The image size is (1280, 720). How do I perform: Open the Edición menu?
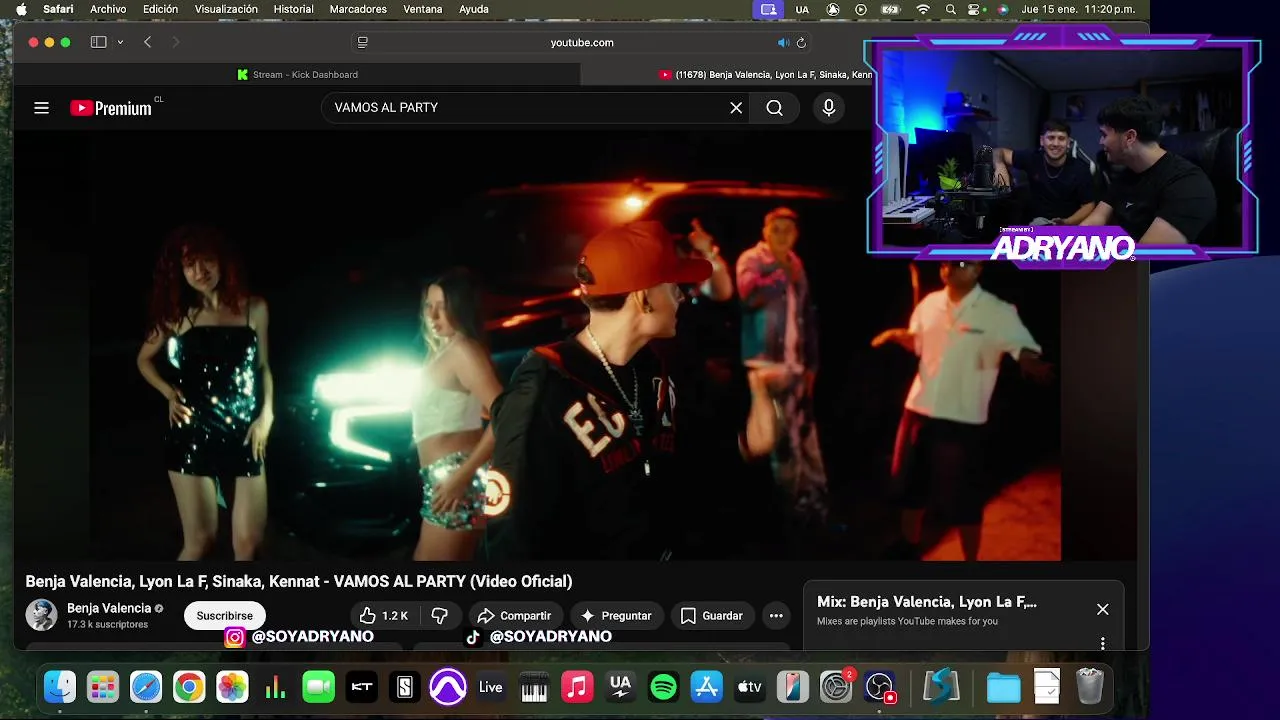(x=160, y=9)
